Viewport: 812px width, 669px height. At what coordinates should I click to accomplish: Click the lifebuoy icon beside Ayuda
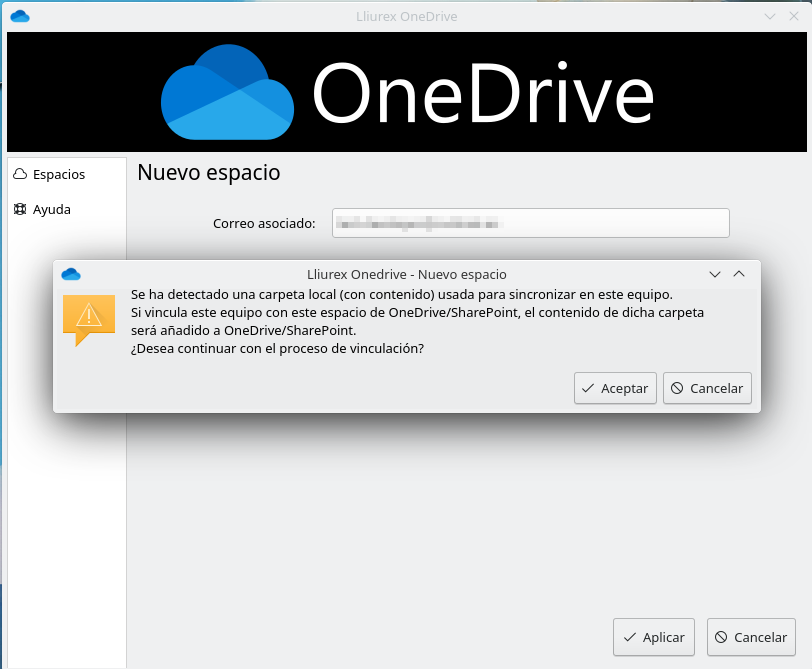pos(20,210)
